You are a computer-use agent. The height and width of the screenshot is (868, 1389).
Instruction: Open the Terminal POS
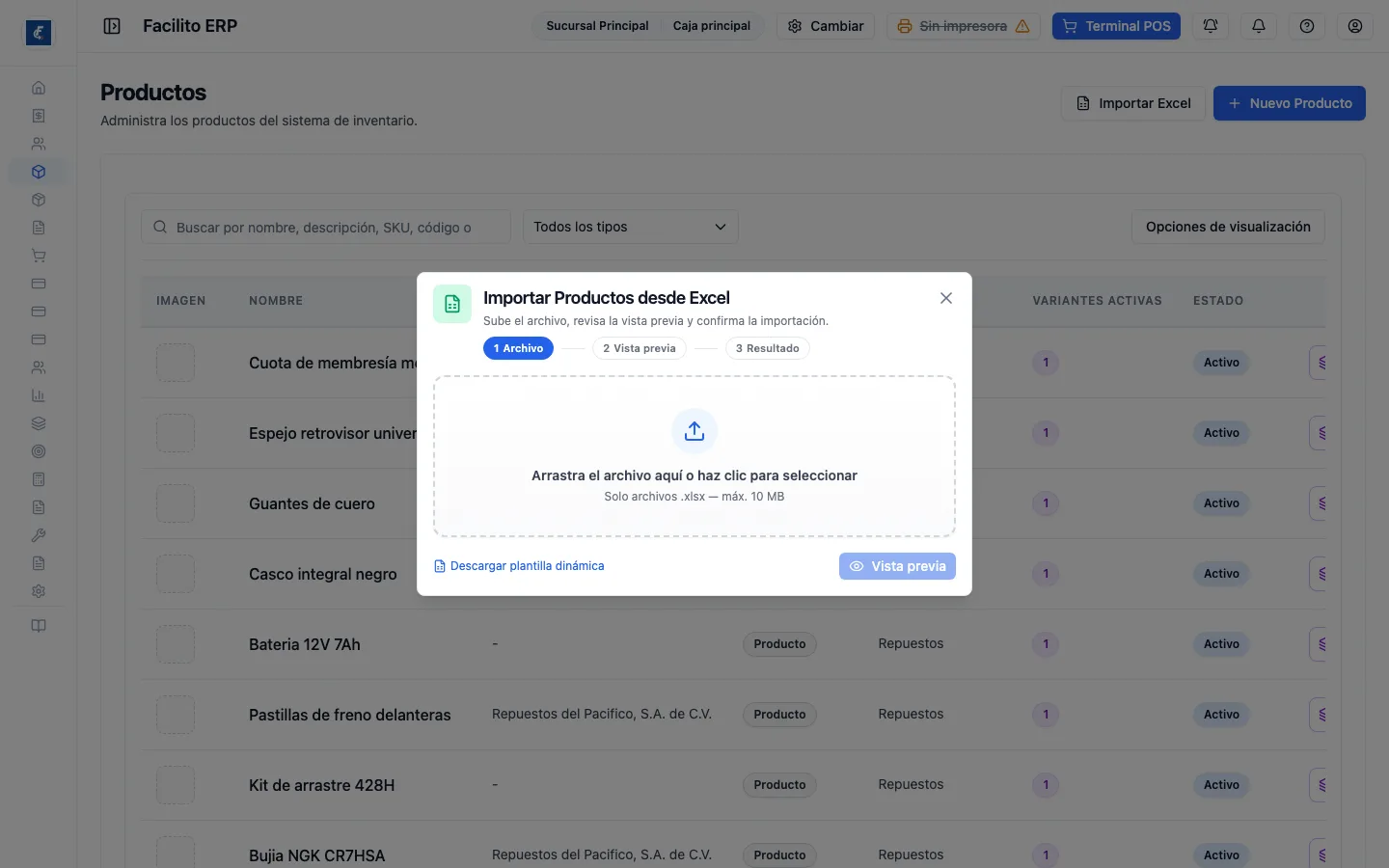coord(1116,26)
